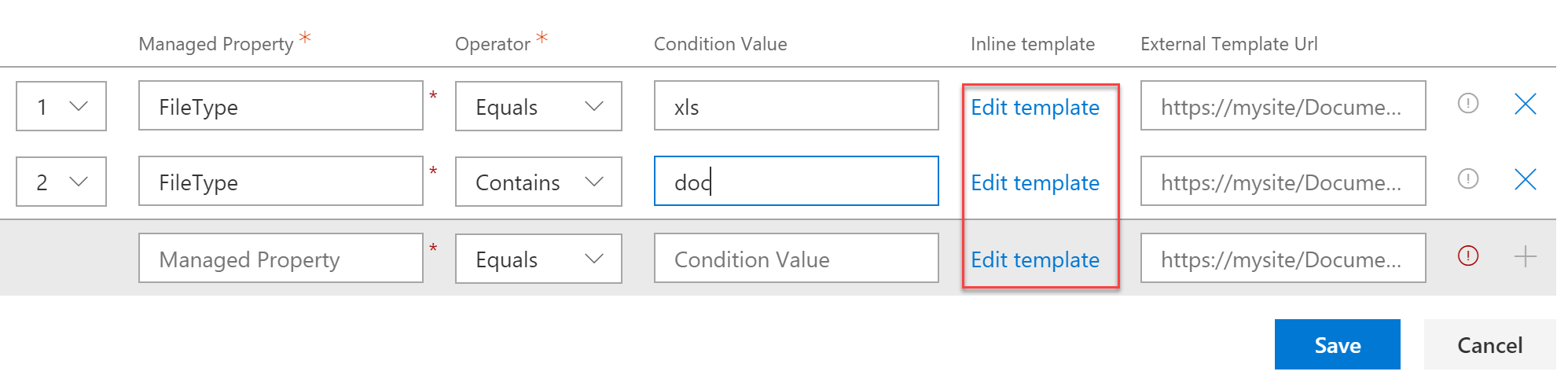
Task: Open the order dropdown showing 2
Action: click(61, 182)
